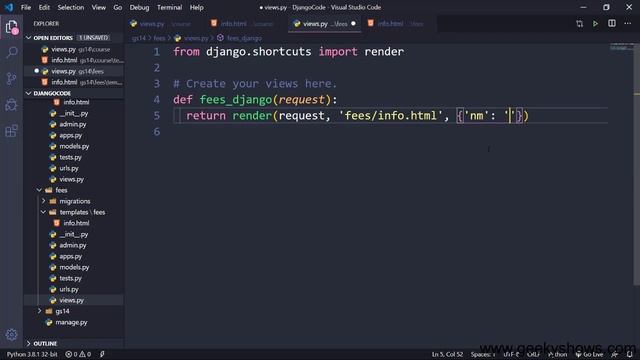640x360 pixels.
Task: Click the Go Live status bar button
Action: coord(589,354)
